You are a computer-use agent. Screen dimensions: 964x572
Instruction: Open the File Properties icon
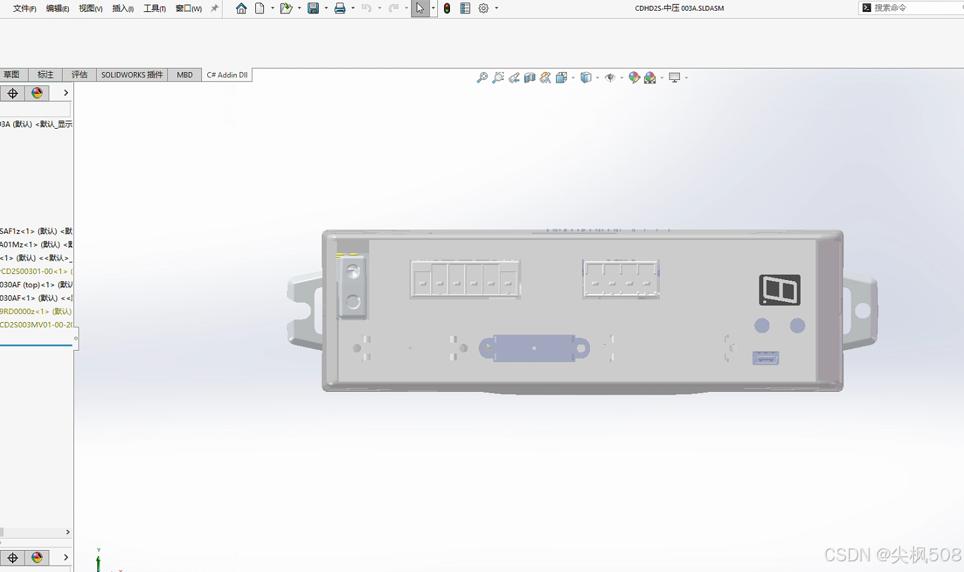(x=465, y=8)
